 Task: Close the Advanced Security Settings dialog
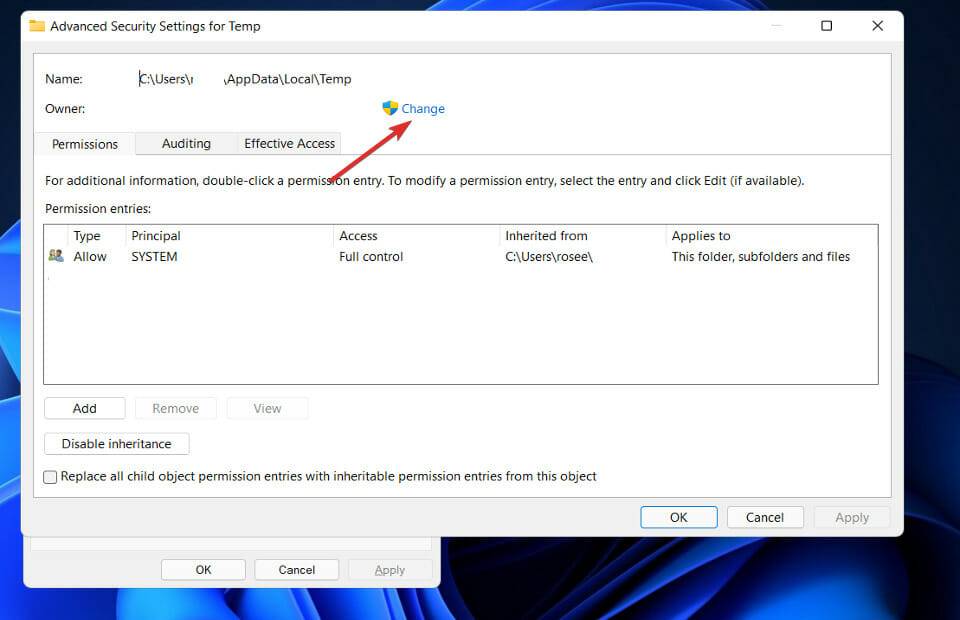click(877, 26)
